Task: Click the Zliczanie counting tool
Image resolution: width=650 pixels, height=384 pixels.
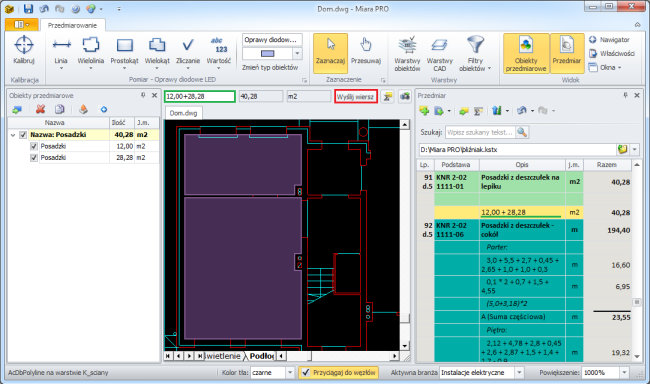Action: [188, 52]
